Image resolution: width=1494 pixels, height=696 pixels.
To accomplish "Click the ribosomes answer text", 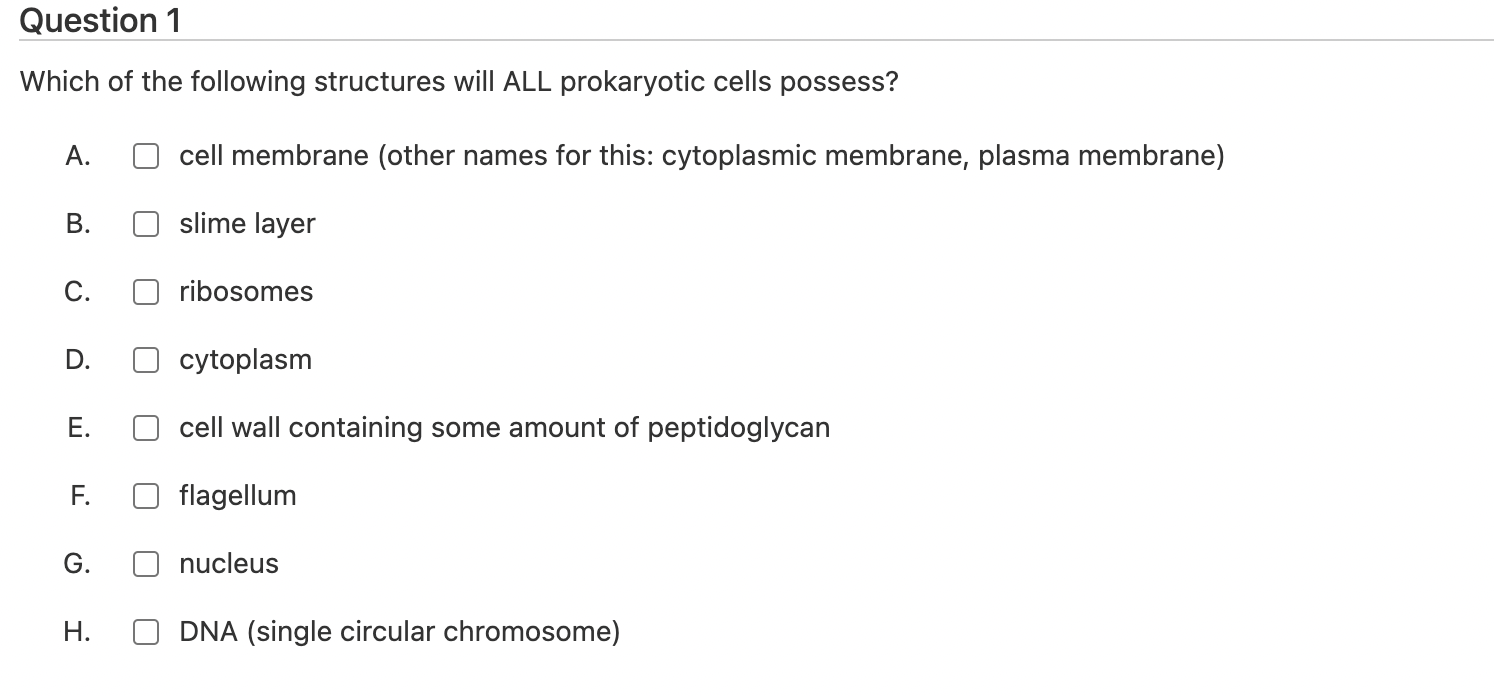I will [245, 292].
